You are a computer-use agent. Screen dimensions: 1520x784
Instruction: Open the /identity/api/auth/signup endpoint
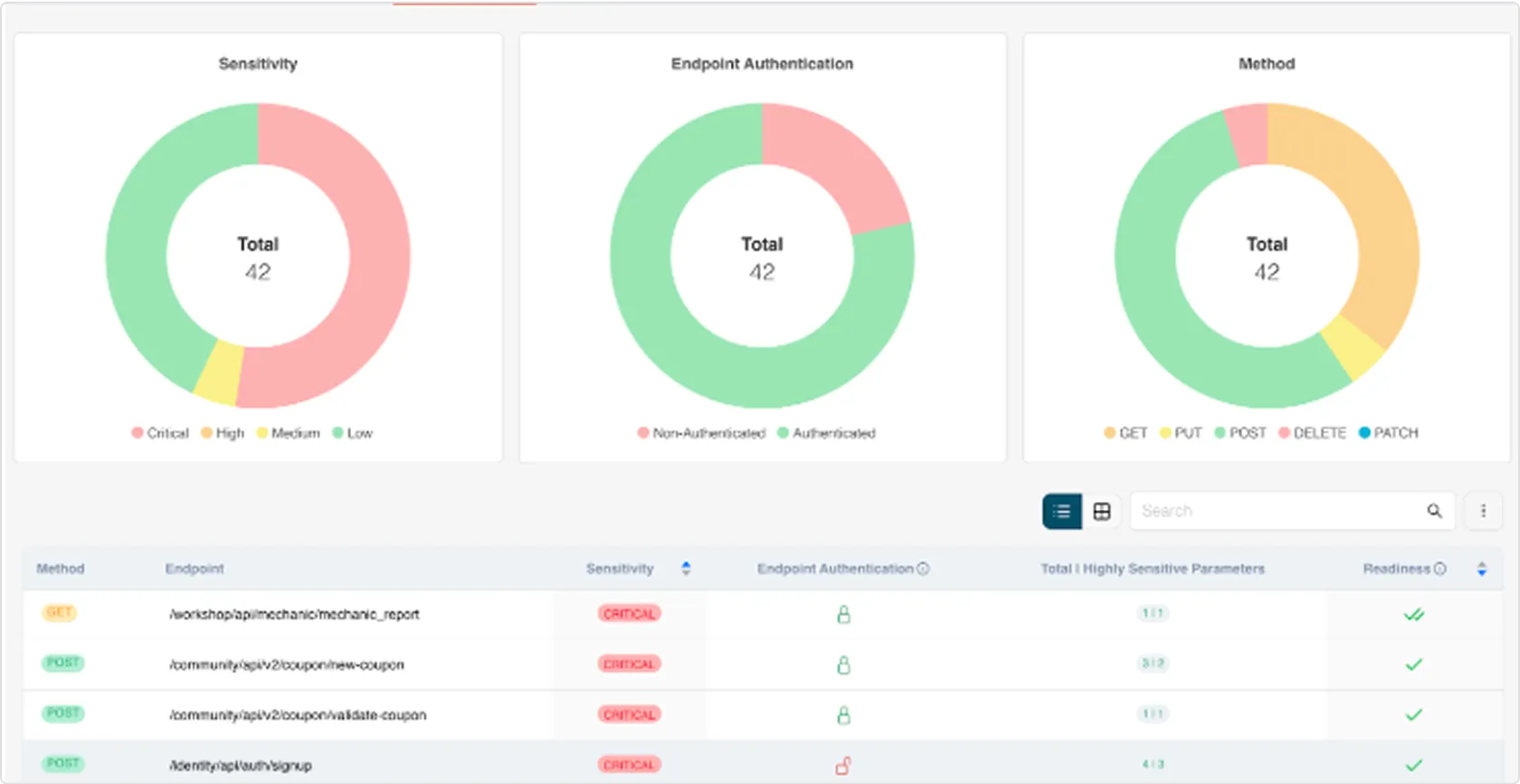pos(241,766)
